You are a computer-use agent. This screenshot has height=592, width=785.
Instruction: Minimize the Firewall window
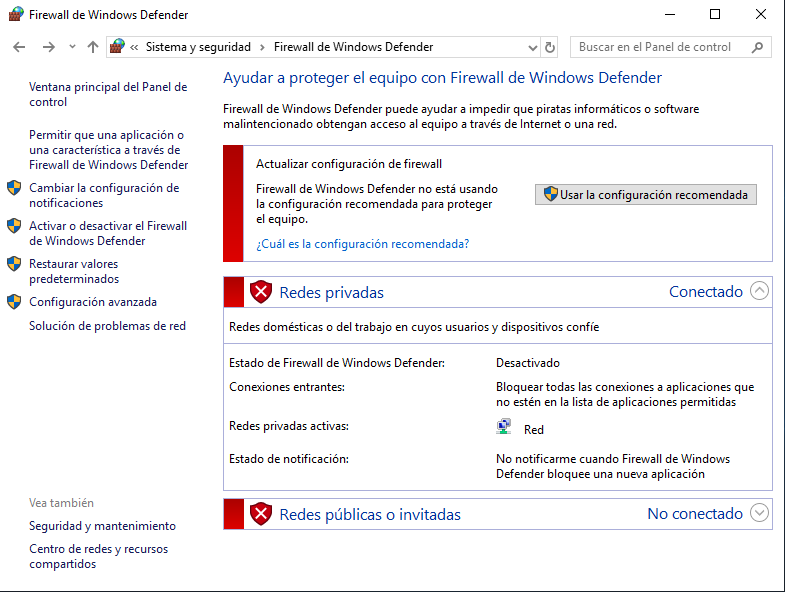coord(670,14)
